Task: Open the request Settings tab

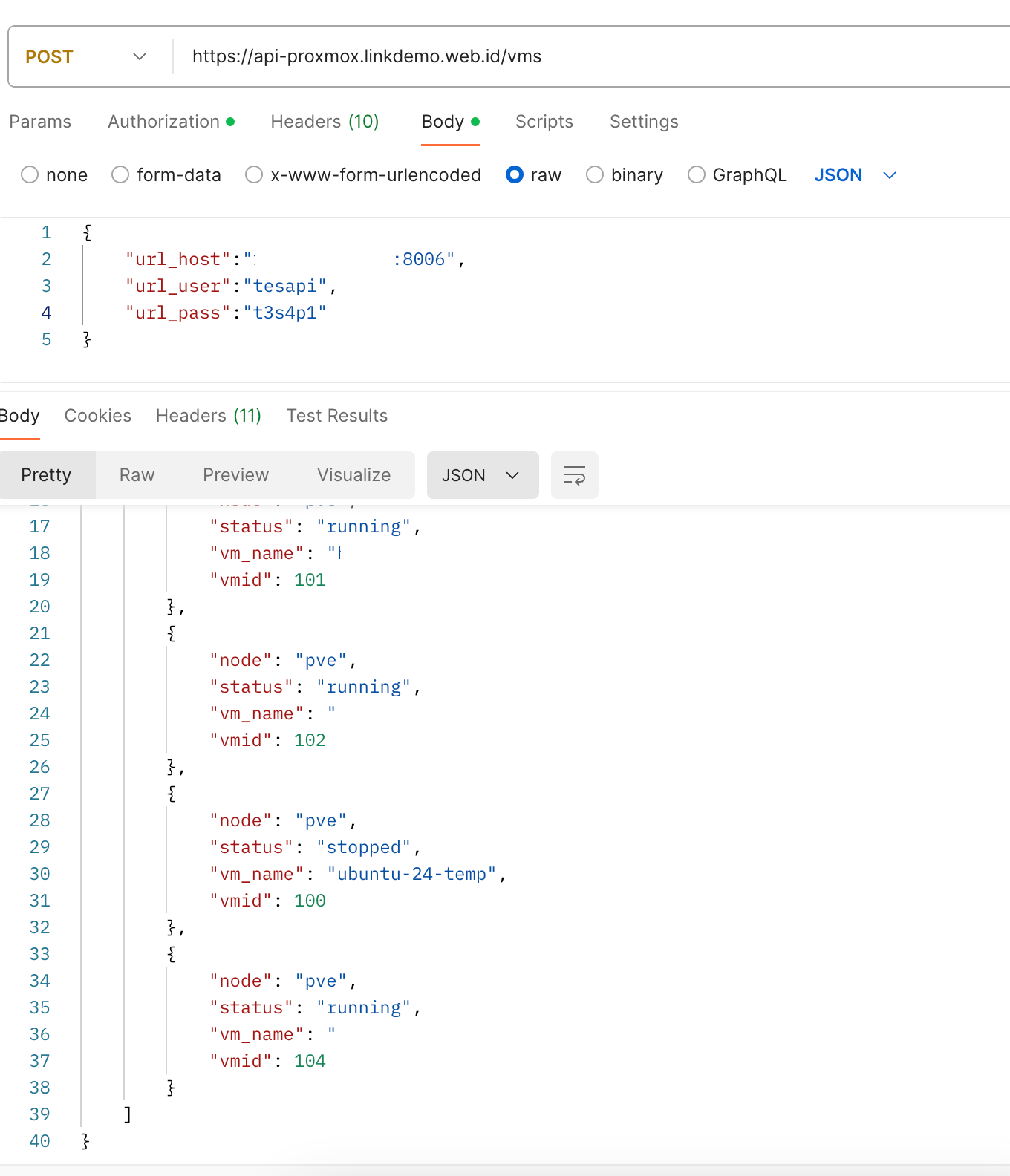Action: (644, 122)
